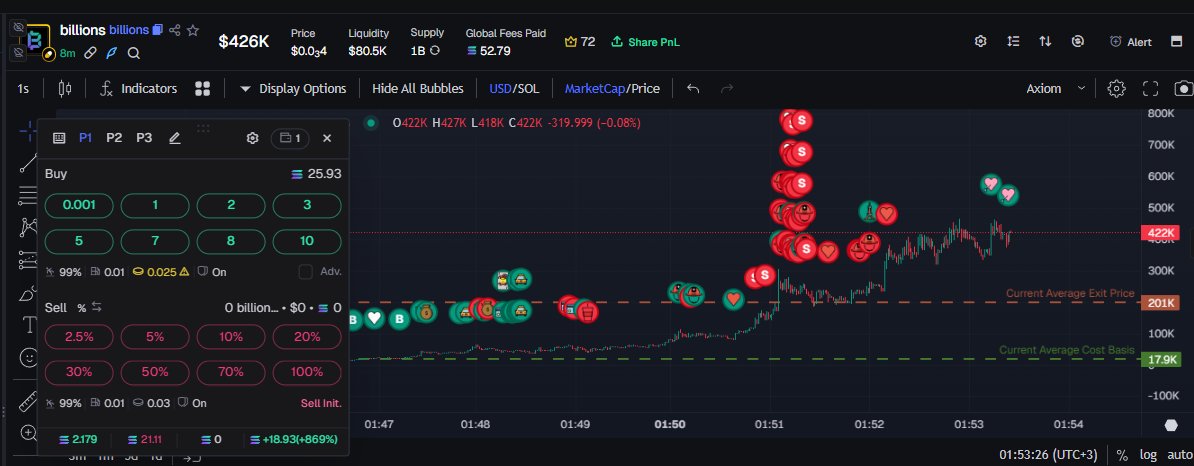Copy the billions token address
Screen dimensions: 1194x466
[x=158, y=30]
